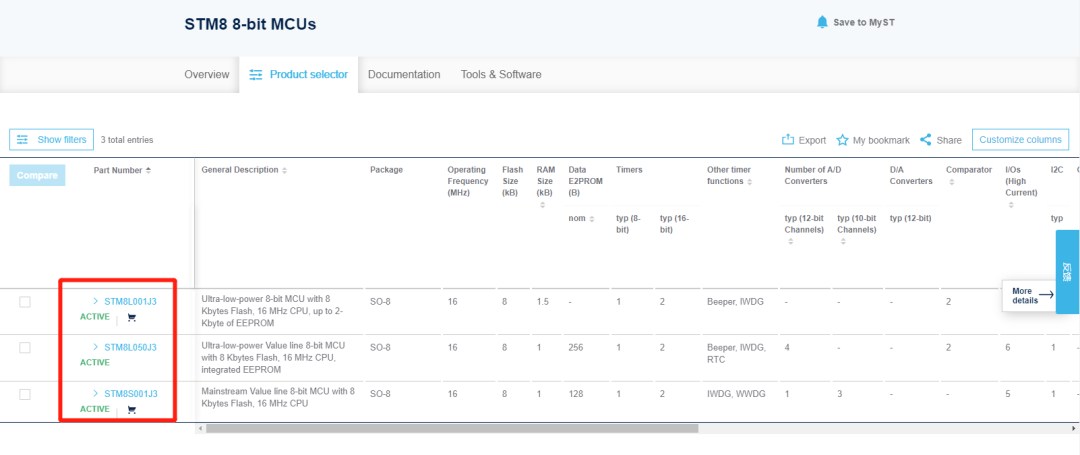The image size is (1080, 455).
Task: Sort by RAM Size column
Action: 543,205
